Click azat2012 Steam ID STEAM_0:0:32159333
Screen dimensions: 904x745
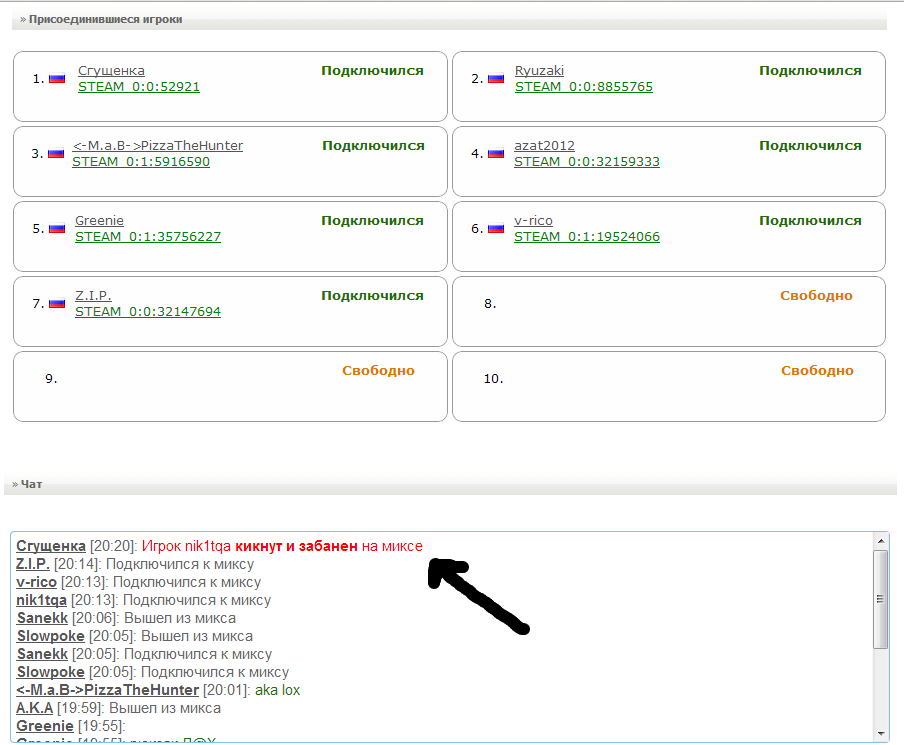click(586, 162)
